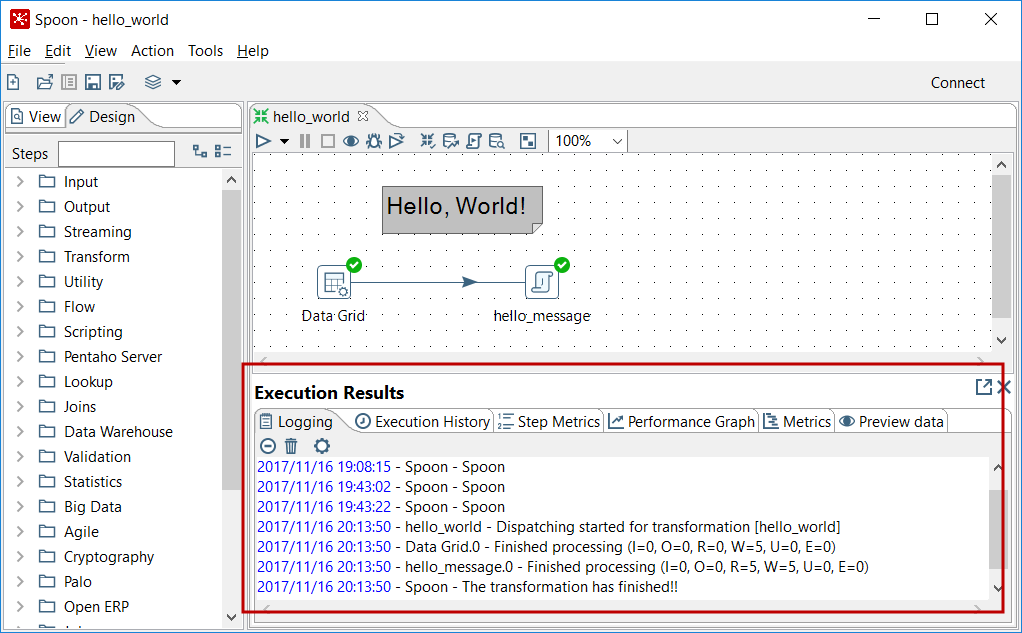
Task: Clear the log with the trash icon
Action: (291, 446)
